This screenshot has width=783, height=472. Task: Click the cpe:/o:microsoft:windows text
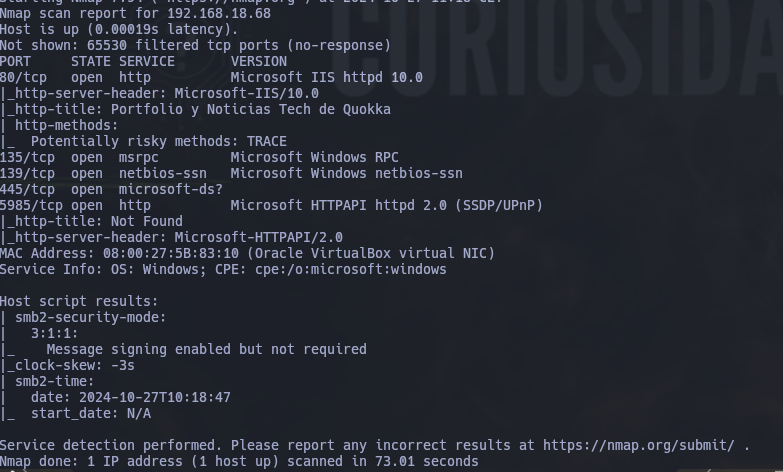351,269
